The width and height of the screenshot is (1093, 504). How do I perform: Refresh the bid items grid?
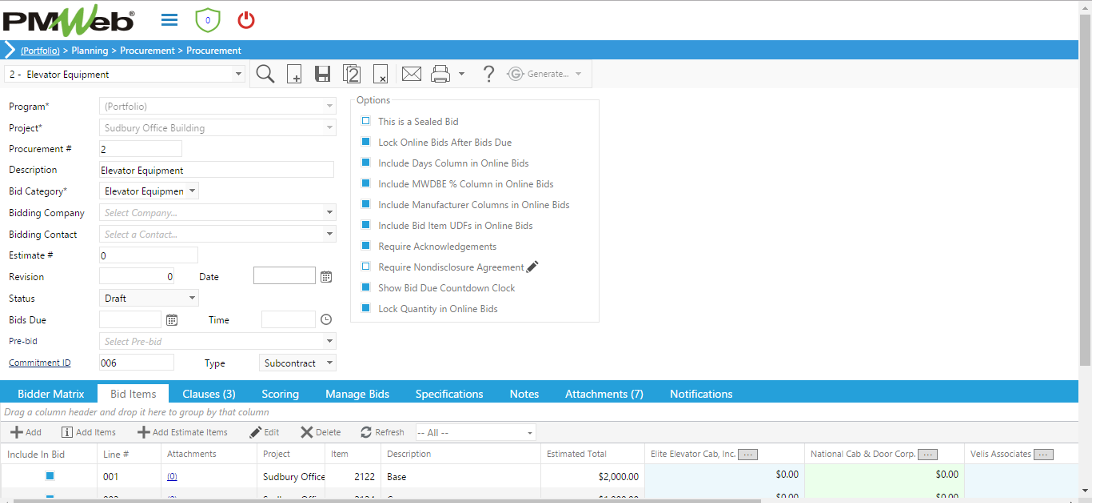pyautogui.click(x=382, y=432)
